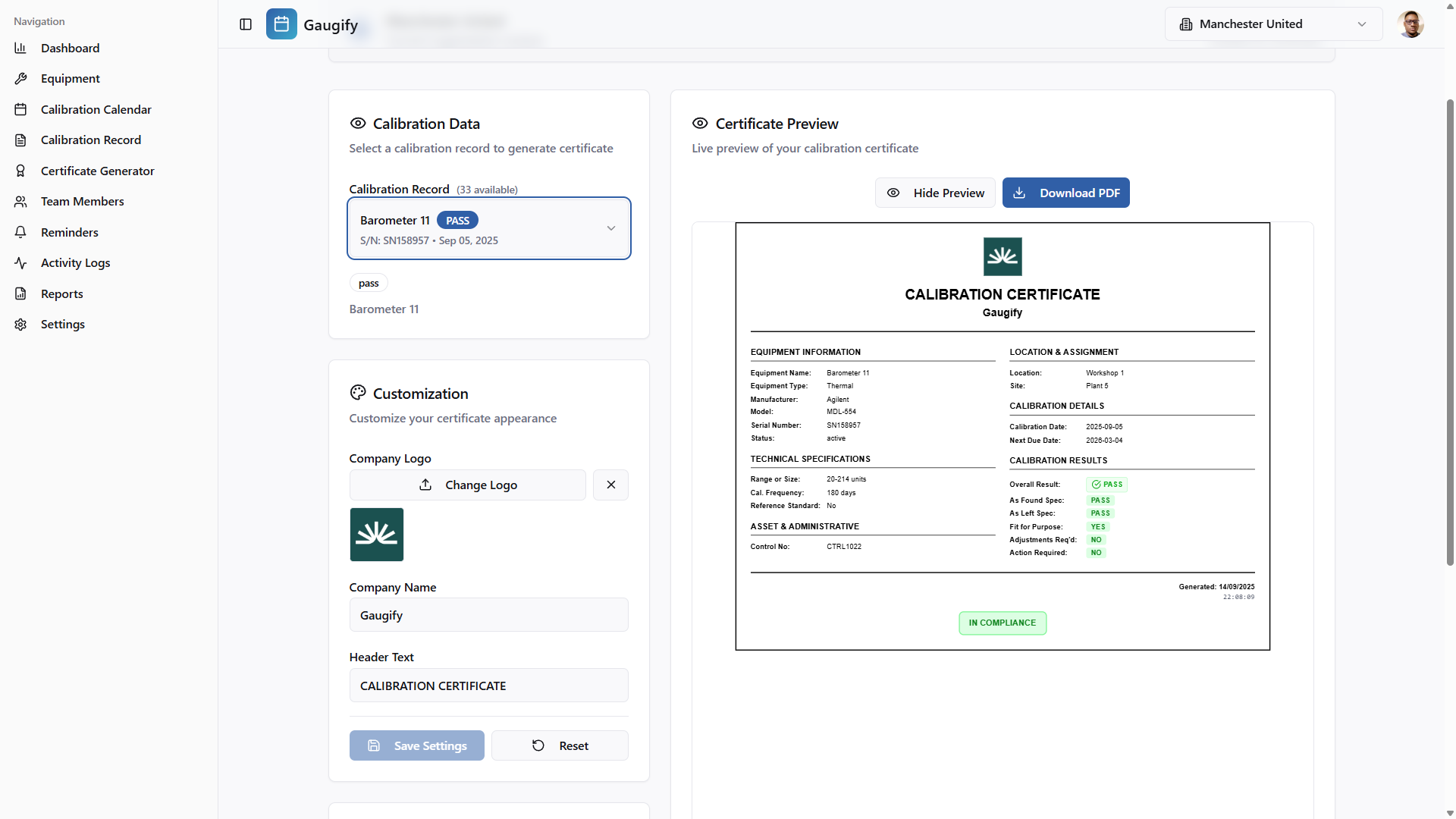Click the save disk icon
1456x819 pixels.
(x=374, y=745)
